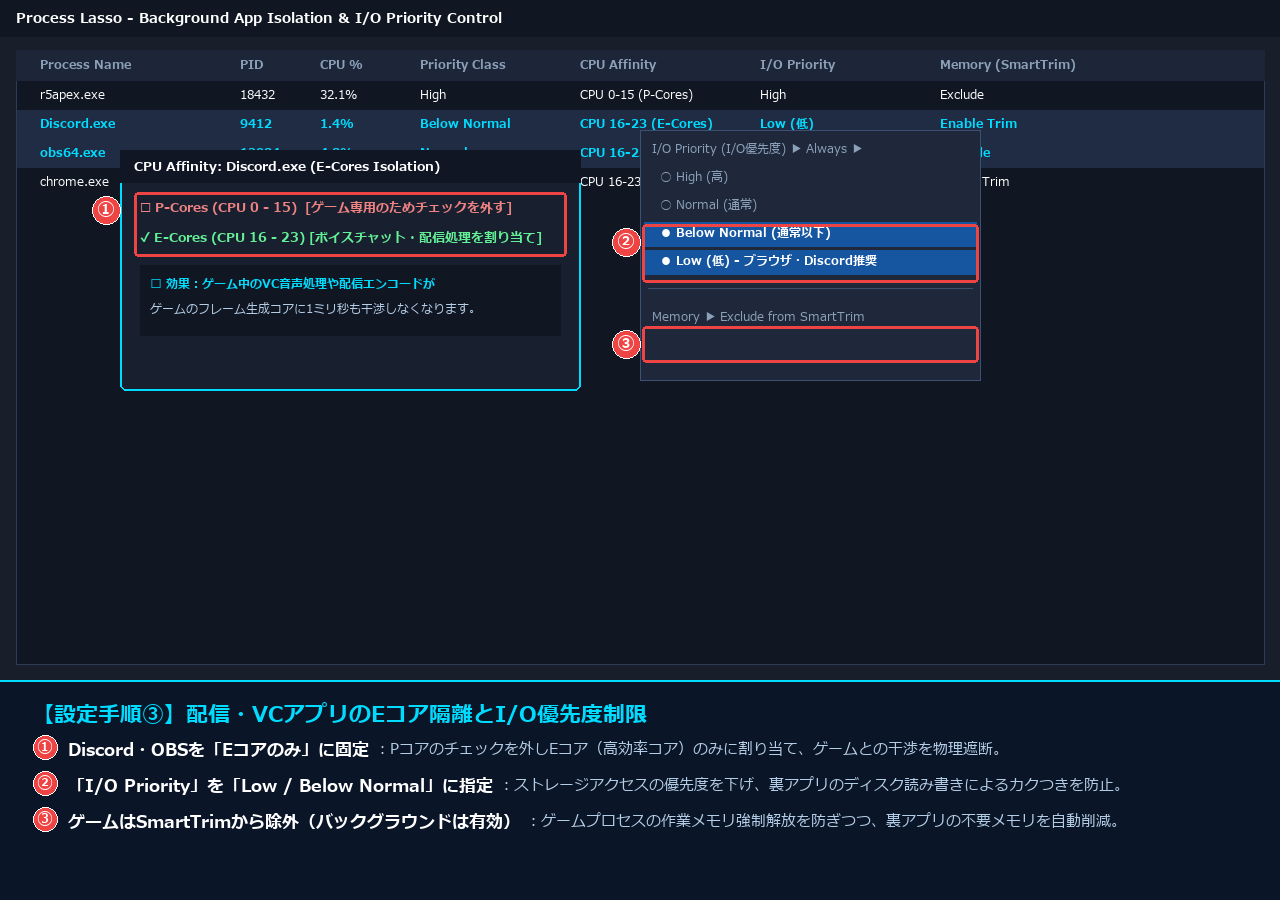Choose Below Normal (通常以下) I/O priority

(810, 233)
